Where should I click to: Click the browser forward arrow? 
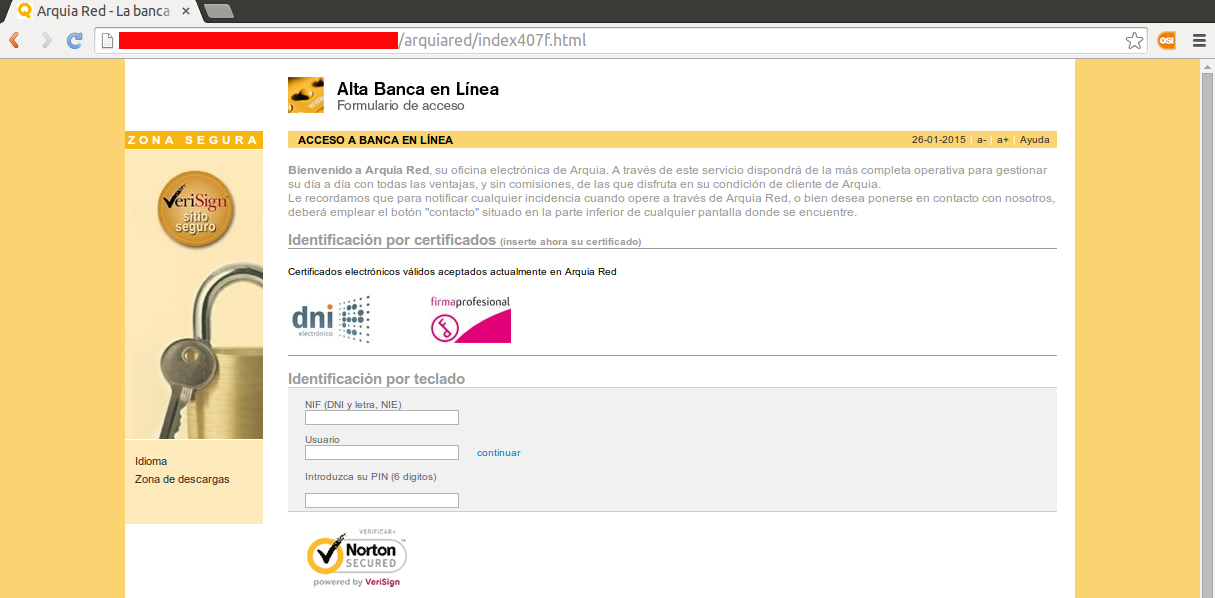coord(46,41)
